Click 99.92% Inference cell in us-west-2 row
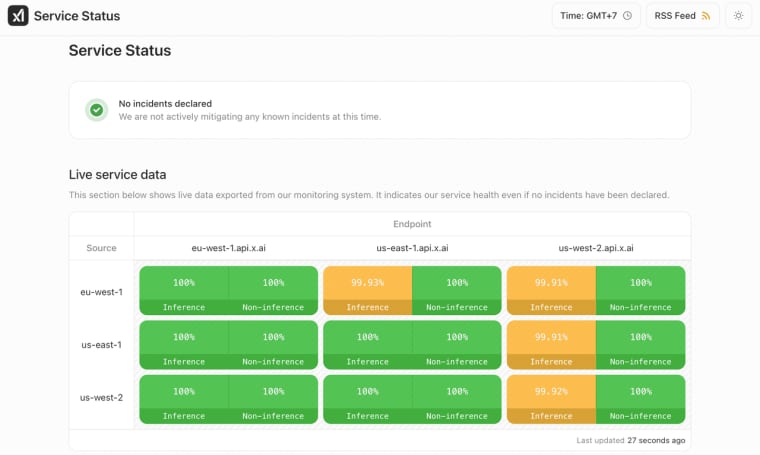Image resolution: width=760 pixels, height=455 pixels. tap(551, 399)
